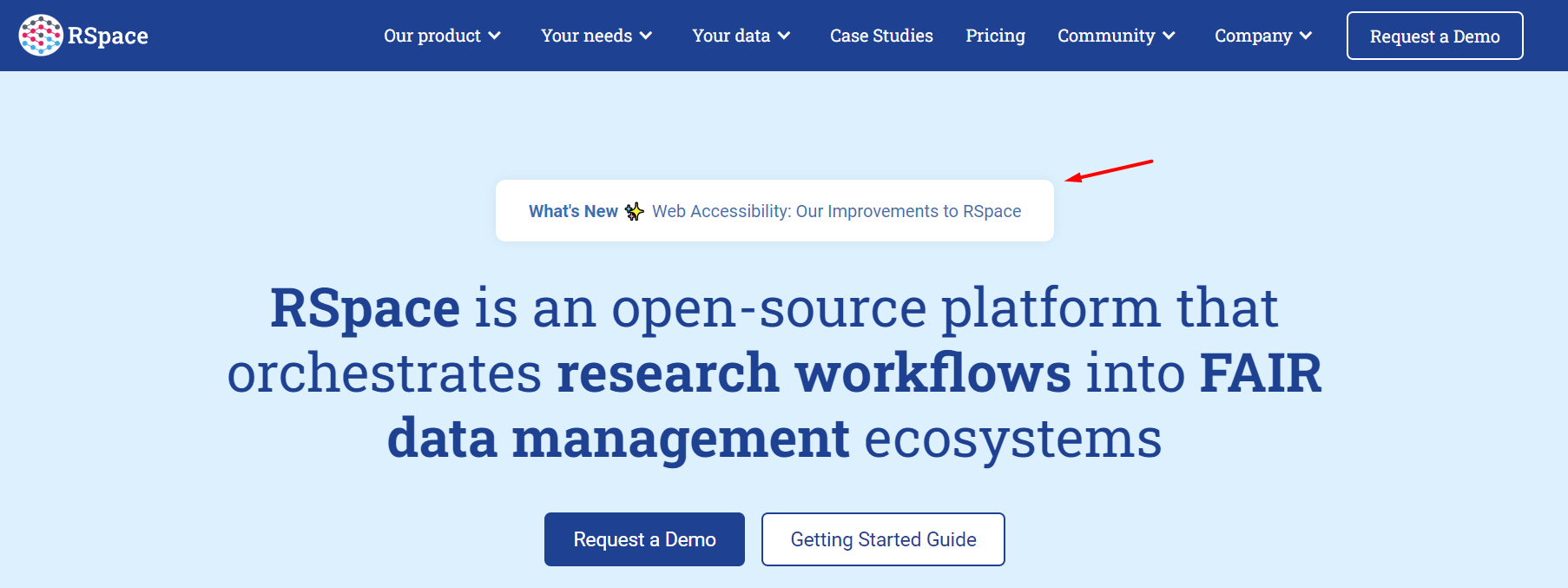Open the Pricing page
The height and width of the screenshot is (588, 1568).
[x=995, y=36]
